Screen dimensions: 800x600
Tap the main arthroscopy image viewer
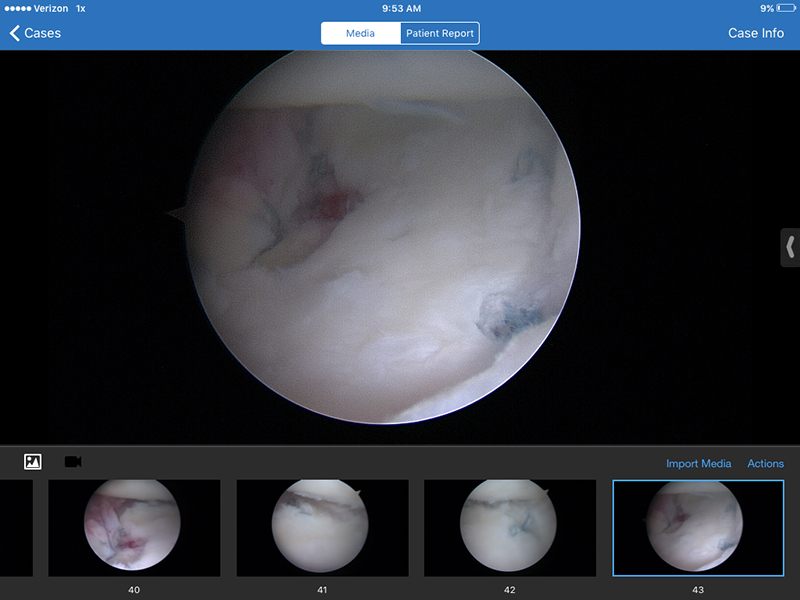(400, 247)
